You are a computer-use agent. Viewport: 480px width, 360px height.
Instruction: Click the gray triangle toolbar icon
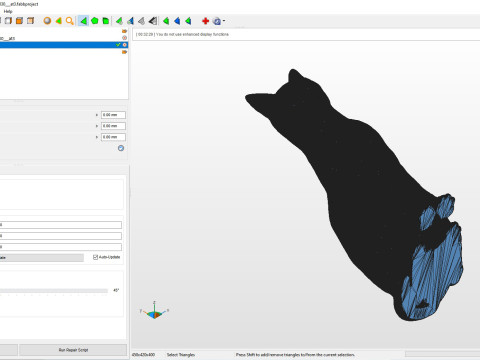[x=141, y=21]
